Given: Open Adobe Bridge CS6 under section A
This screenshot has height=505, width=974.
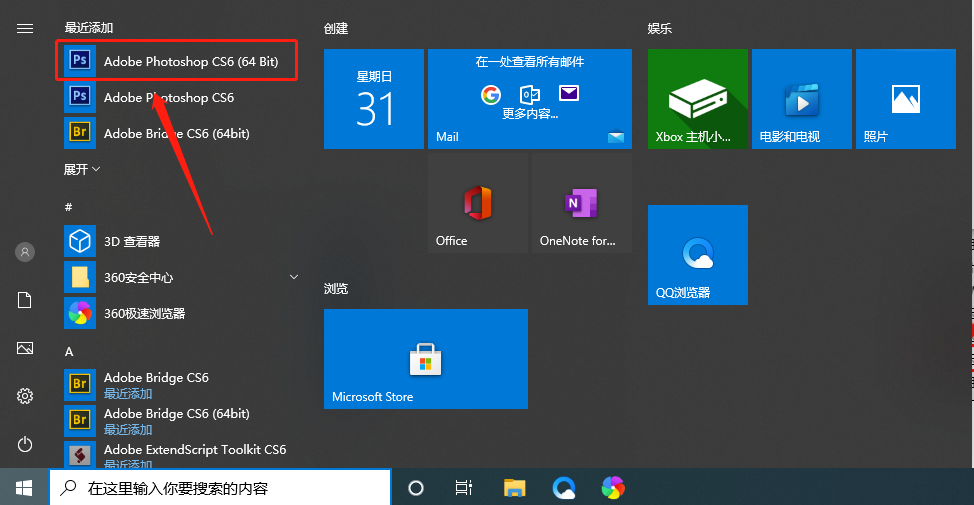Looking at the screenshot, I should [180, 385].
